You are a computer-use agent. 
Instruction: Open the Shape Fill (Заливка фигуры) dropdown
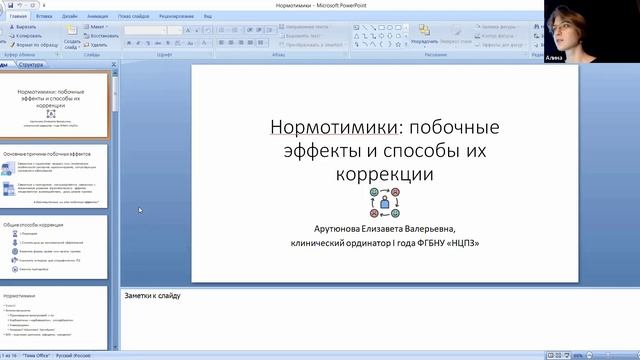pyautogui.click(x=497, y=27)
